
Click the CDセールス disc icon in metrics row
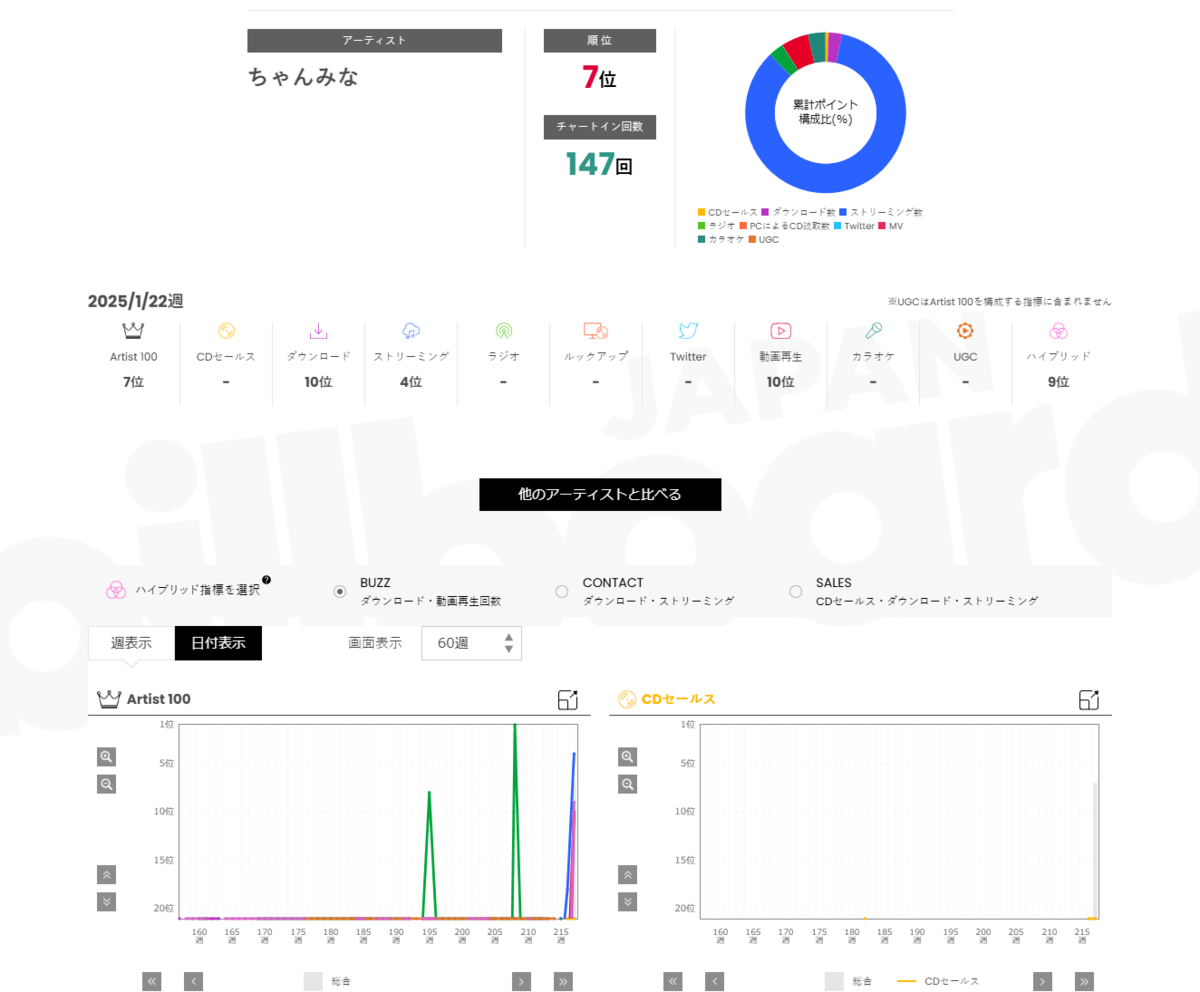[x=226, y=331]
